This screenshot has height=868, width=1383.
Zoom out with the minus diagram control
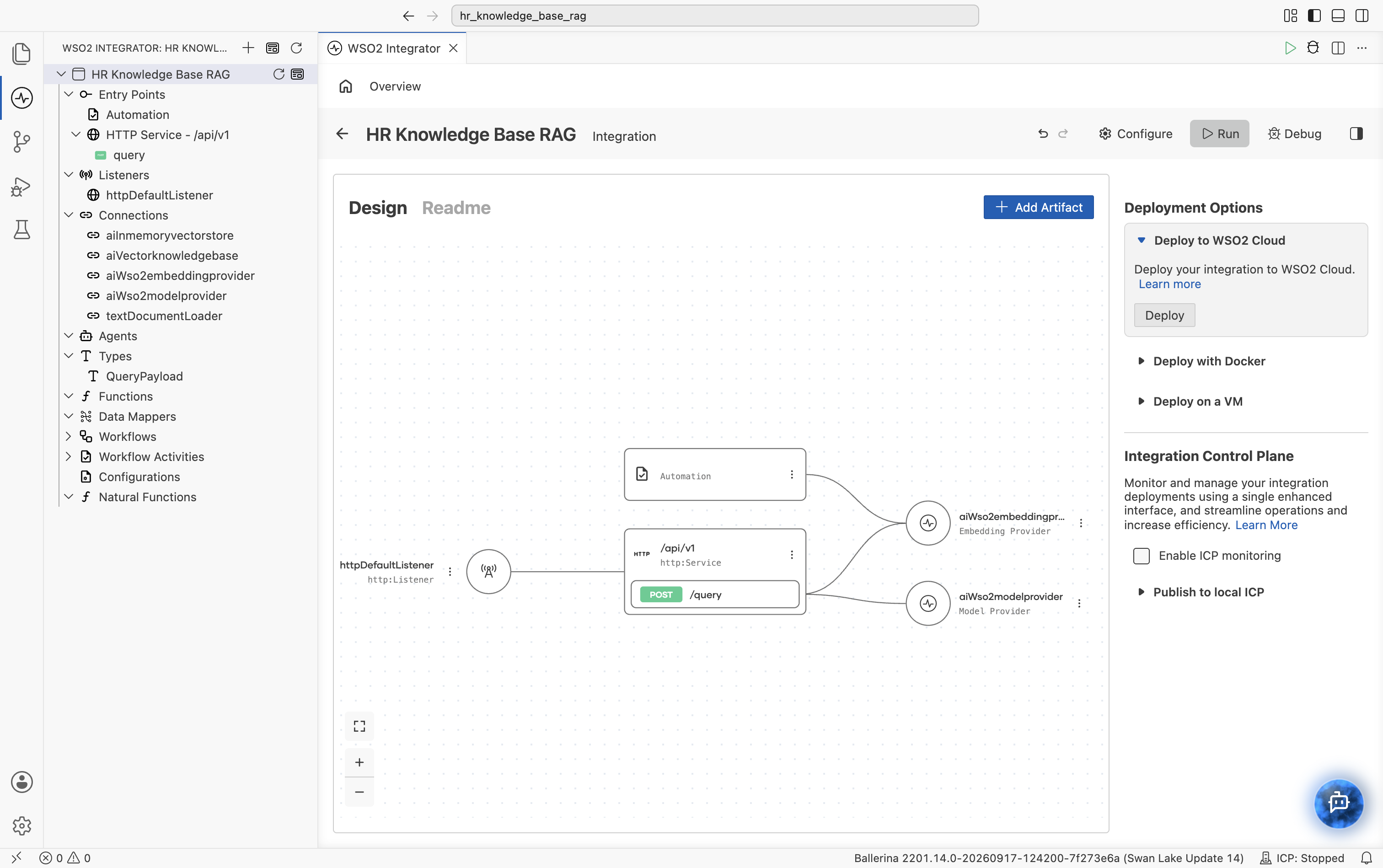click(x=359, y=792)
